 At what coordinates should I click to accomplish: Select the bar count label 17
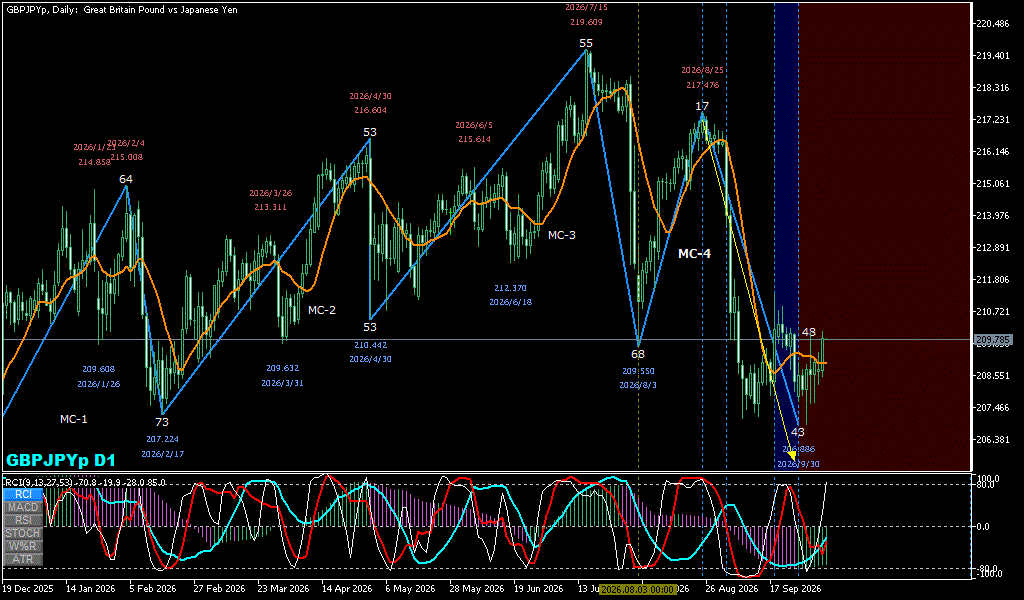tap(702, 106)
